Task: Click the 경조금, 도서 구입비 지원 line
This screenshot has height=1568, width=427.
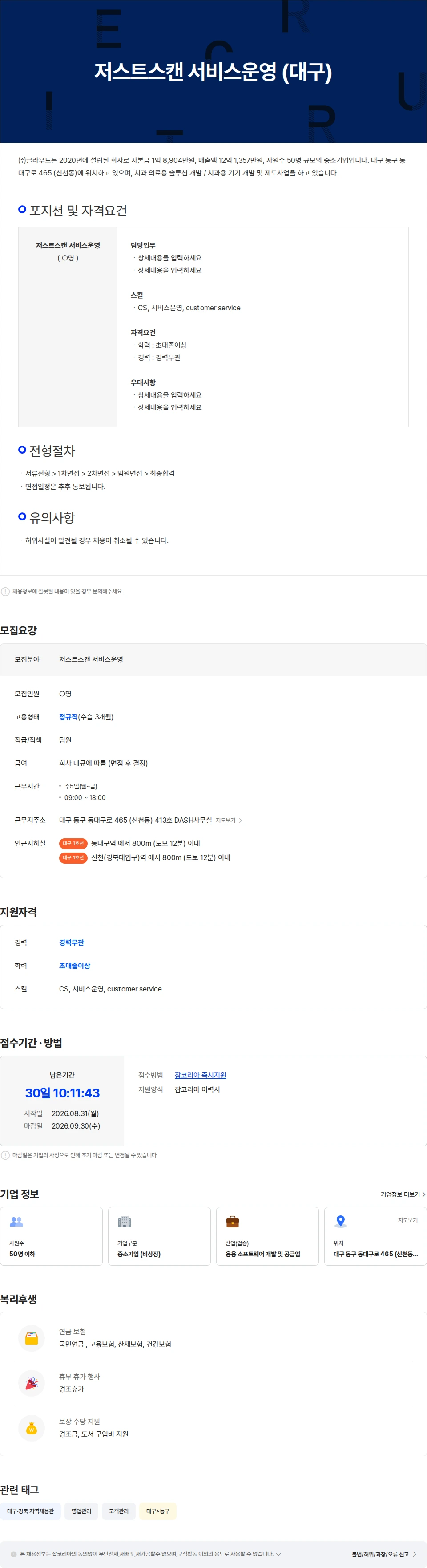Action: pyautogui.click(x=94, y=1434)
